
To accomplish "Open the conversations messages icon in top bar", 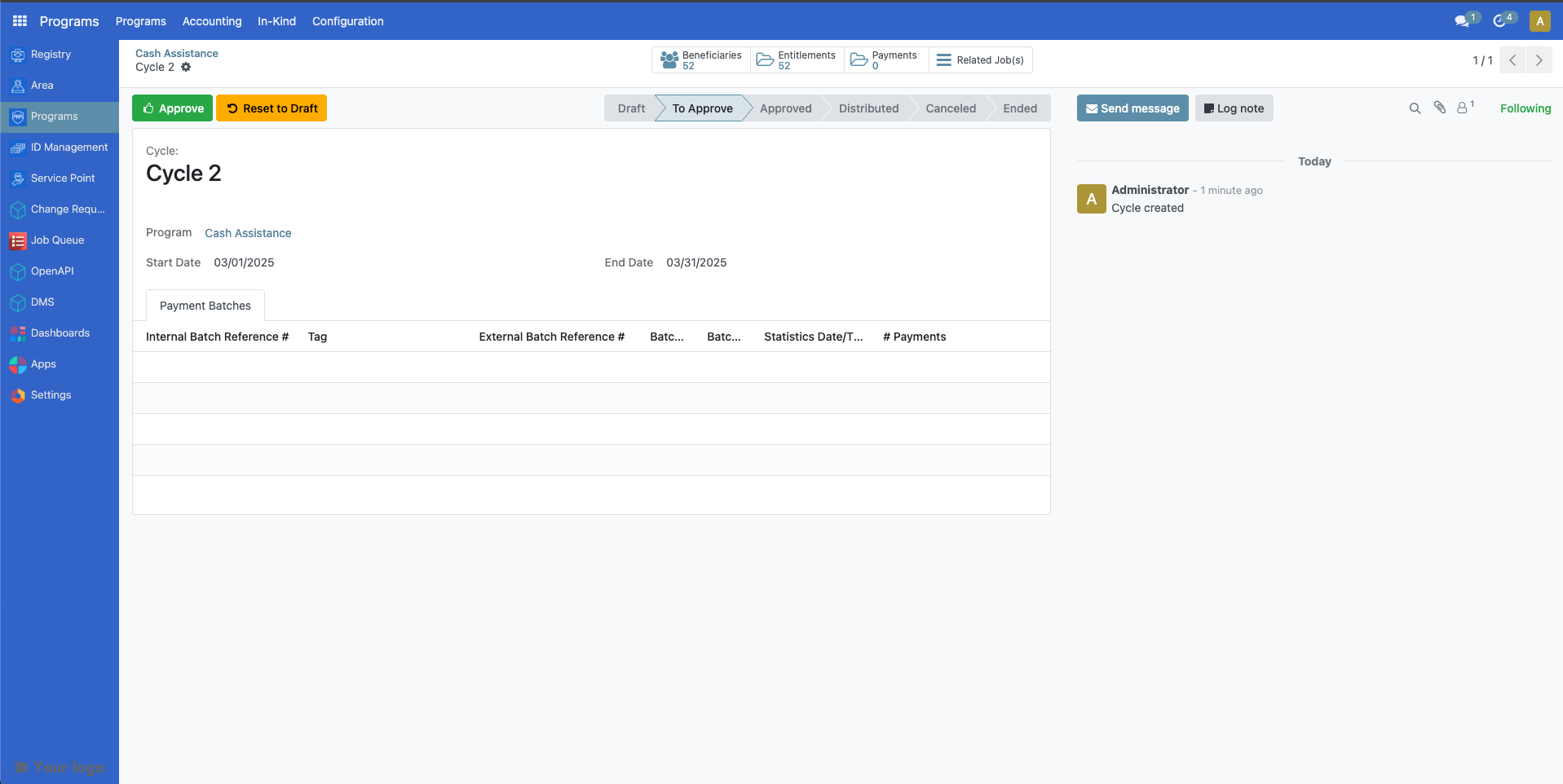I will click(x=1464, y=20).
